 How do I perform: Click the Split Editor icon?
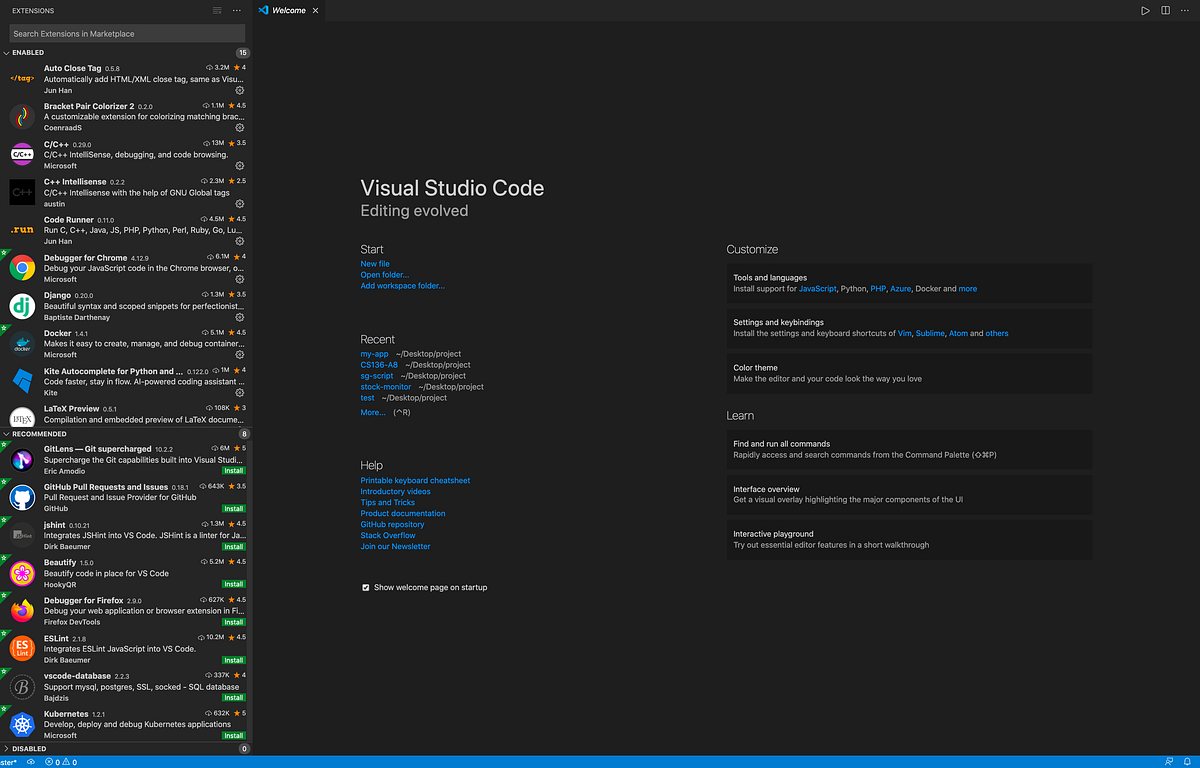1165,10
